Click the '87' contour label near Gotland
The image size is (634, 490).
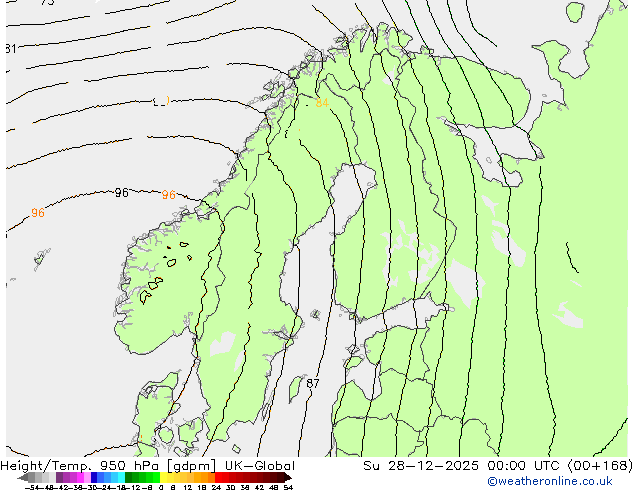313,383
